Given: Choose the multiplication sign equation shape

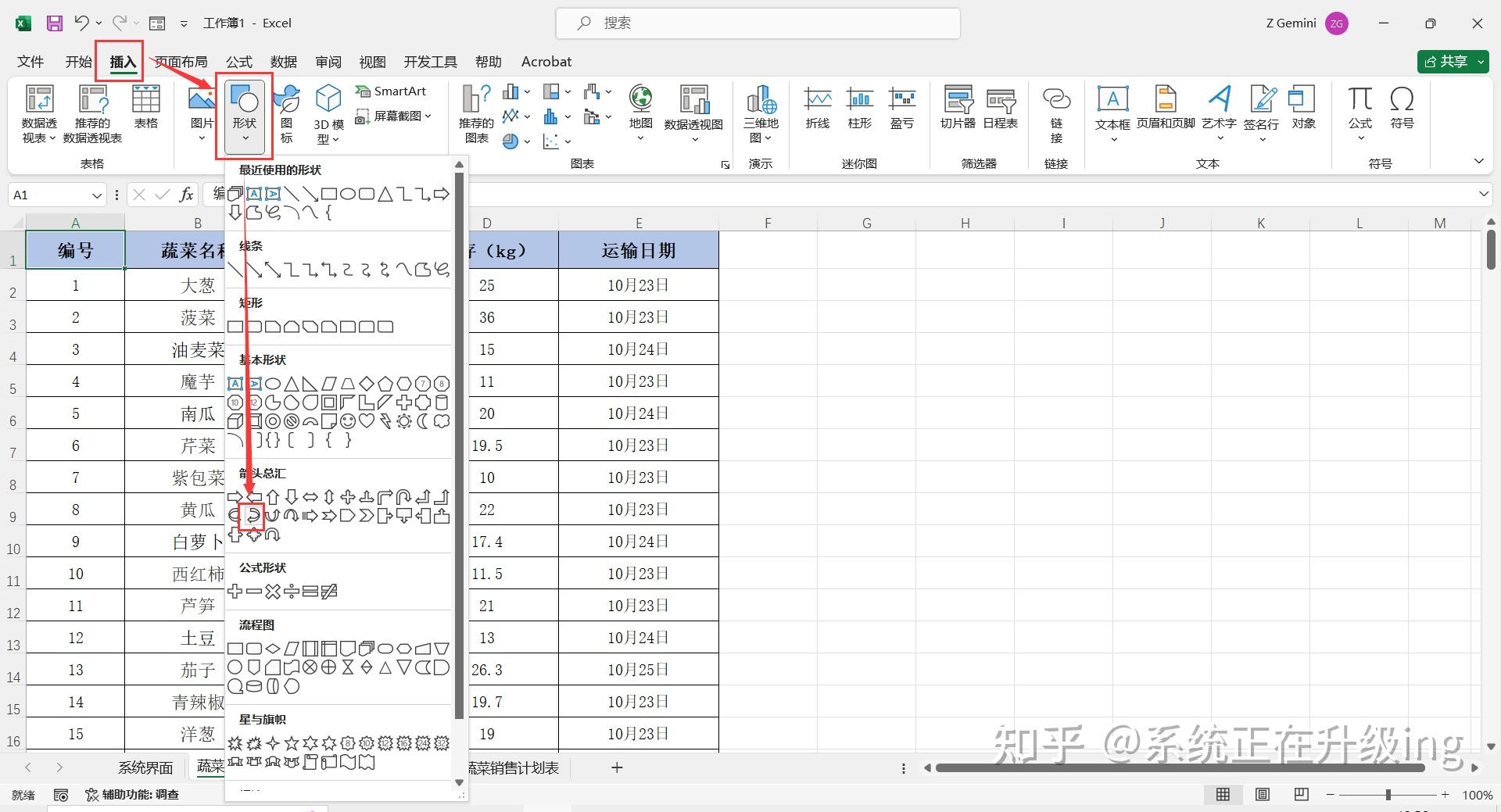Looking at the screenshot, I should click(273, 592).
